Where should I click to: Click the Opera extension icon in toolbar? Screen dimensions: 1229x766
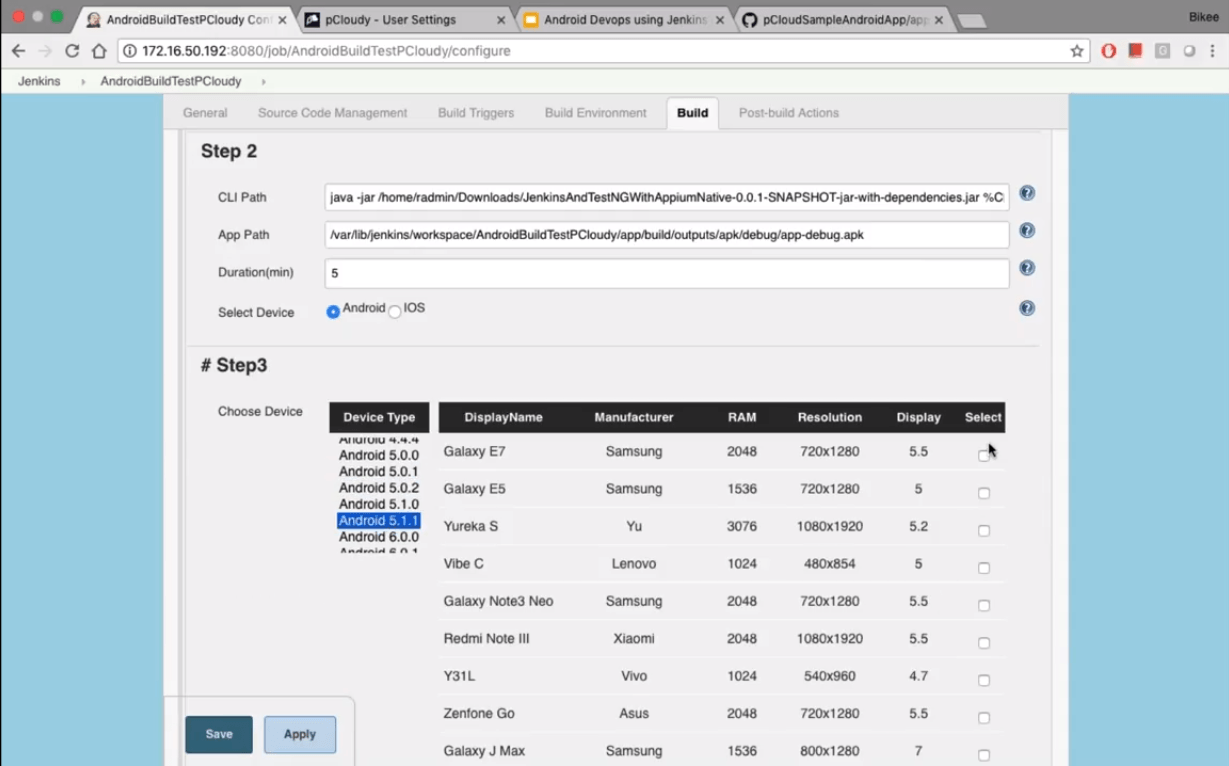[x=1109, y=51]
